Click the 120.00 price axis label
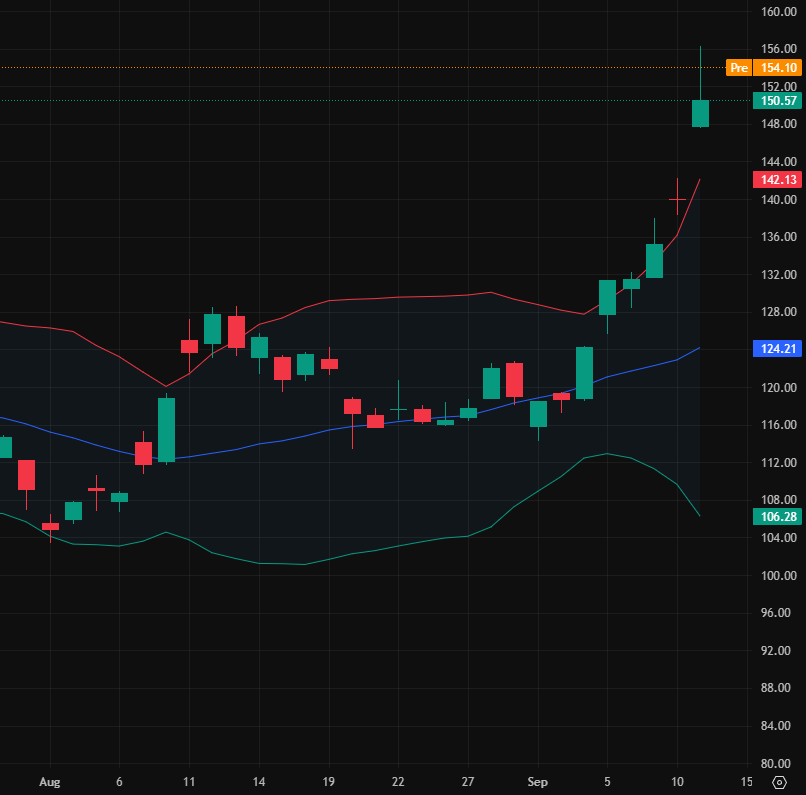 [779, 387]
